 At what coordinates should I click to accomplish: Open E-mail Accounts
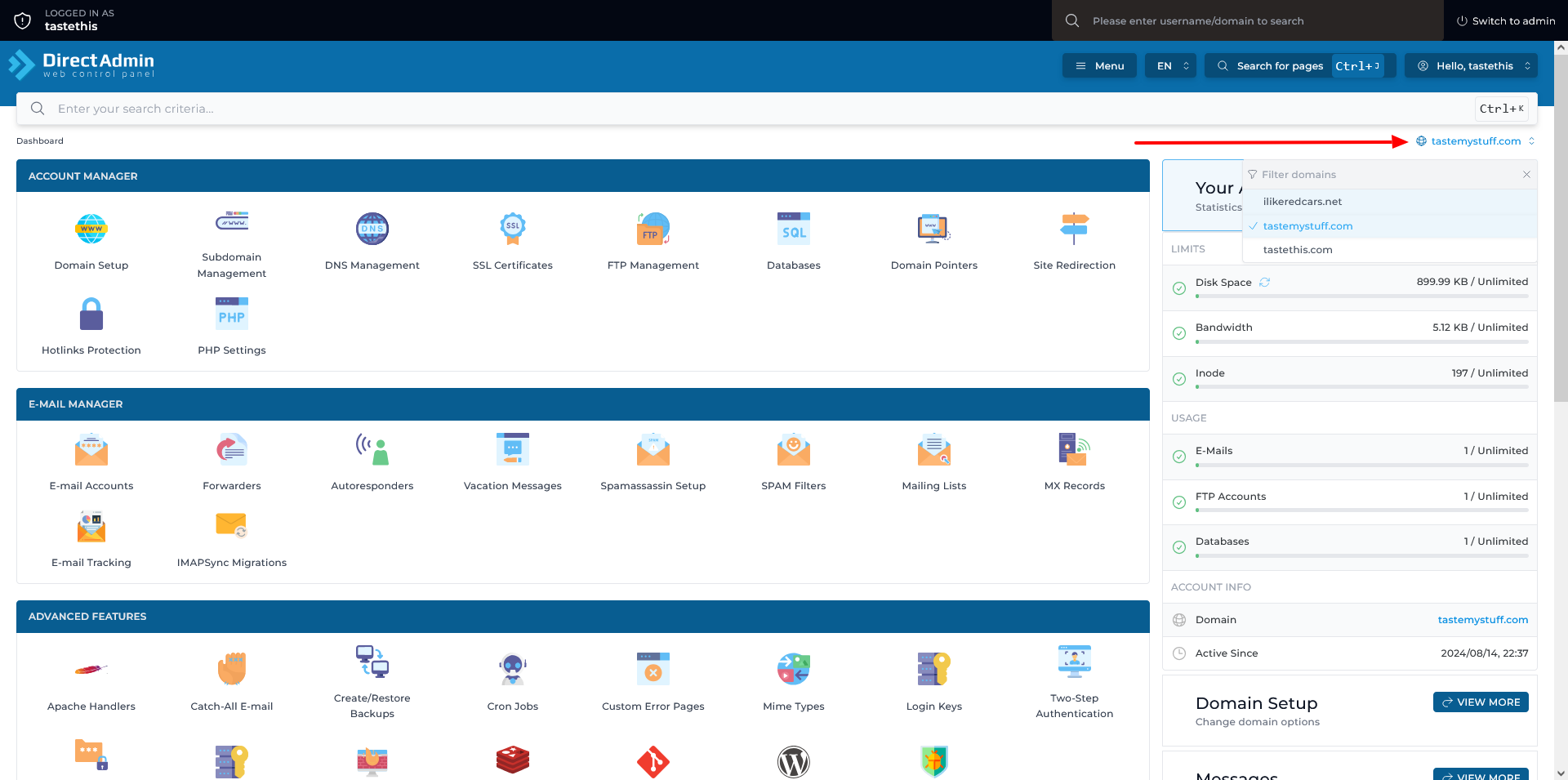click(91, 450)
